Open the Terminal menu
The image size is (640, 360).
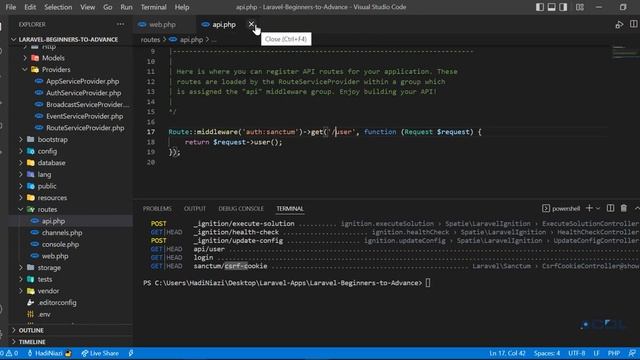click(x=153, y=7)
